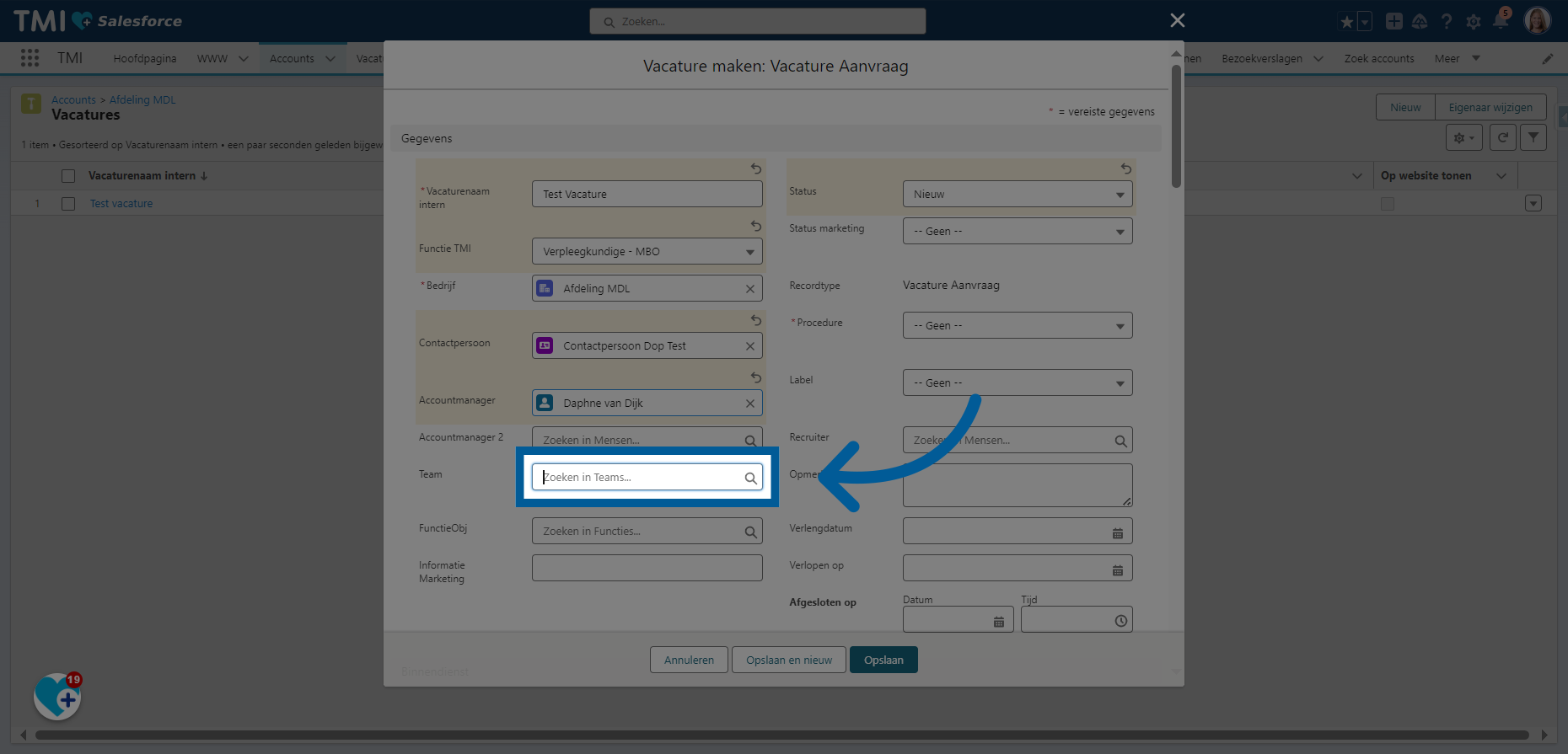Open calendar picker for Verlengdatum
The height and width of the screenshot is (754, 1568).
click(x=1118, y=533)
